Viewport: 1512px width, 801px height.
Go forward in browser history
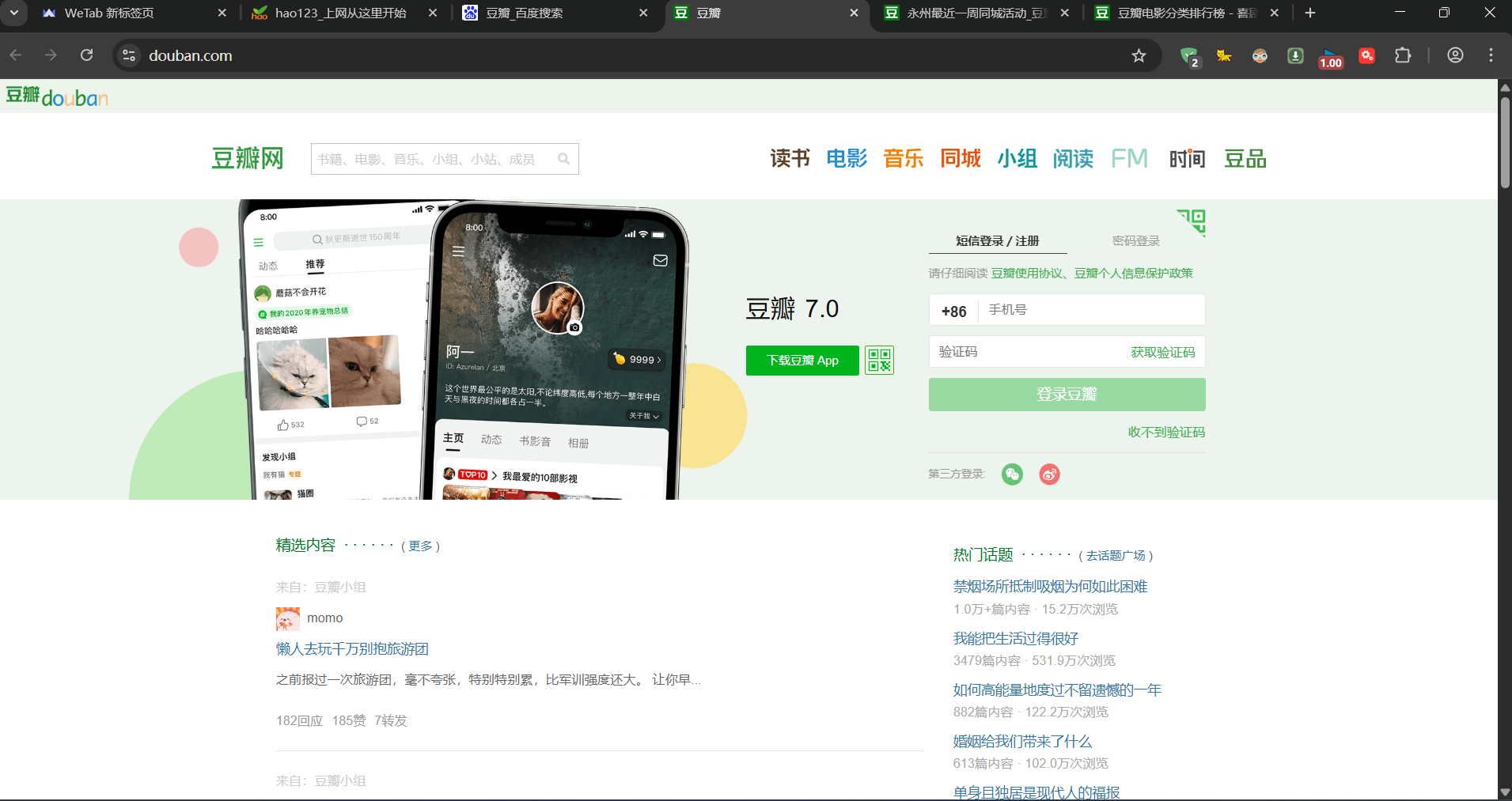pos(51,55)
